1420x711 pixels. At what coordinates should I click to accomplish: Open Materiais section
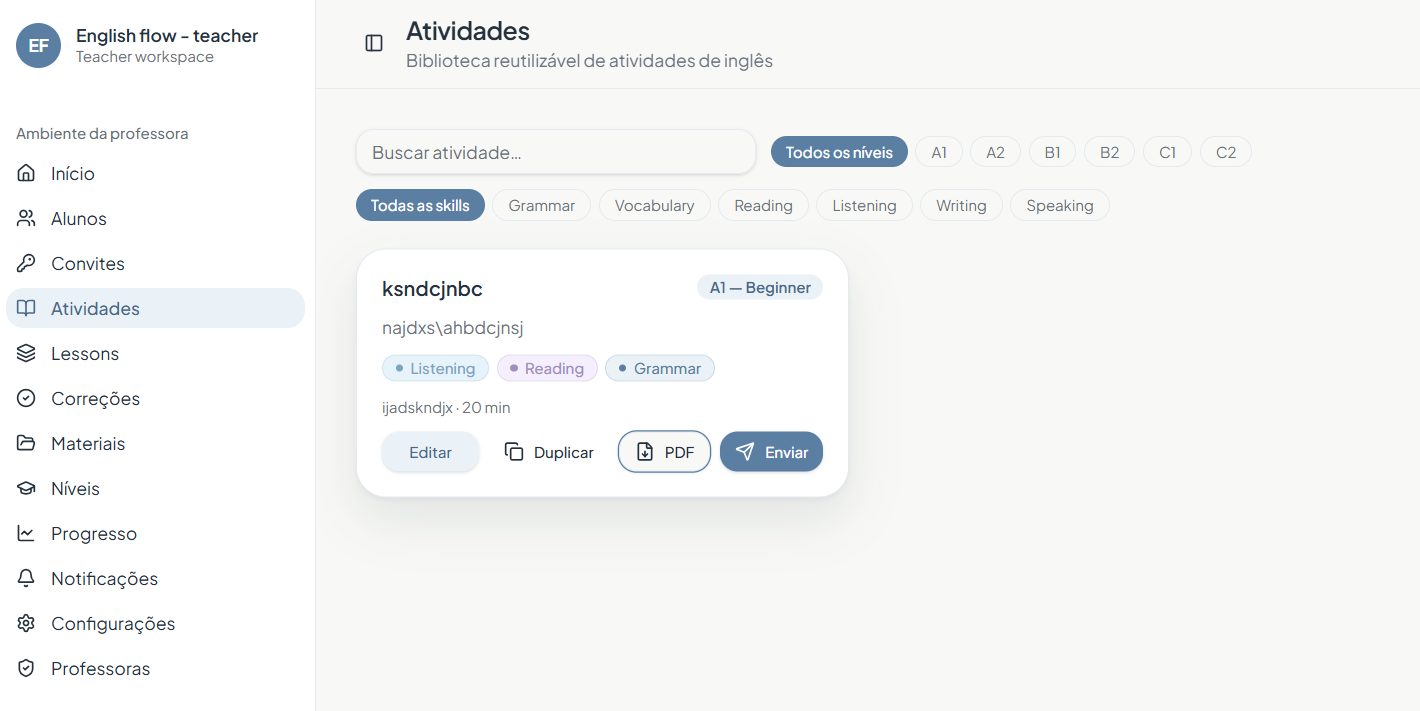155,443
